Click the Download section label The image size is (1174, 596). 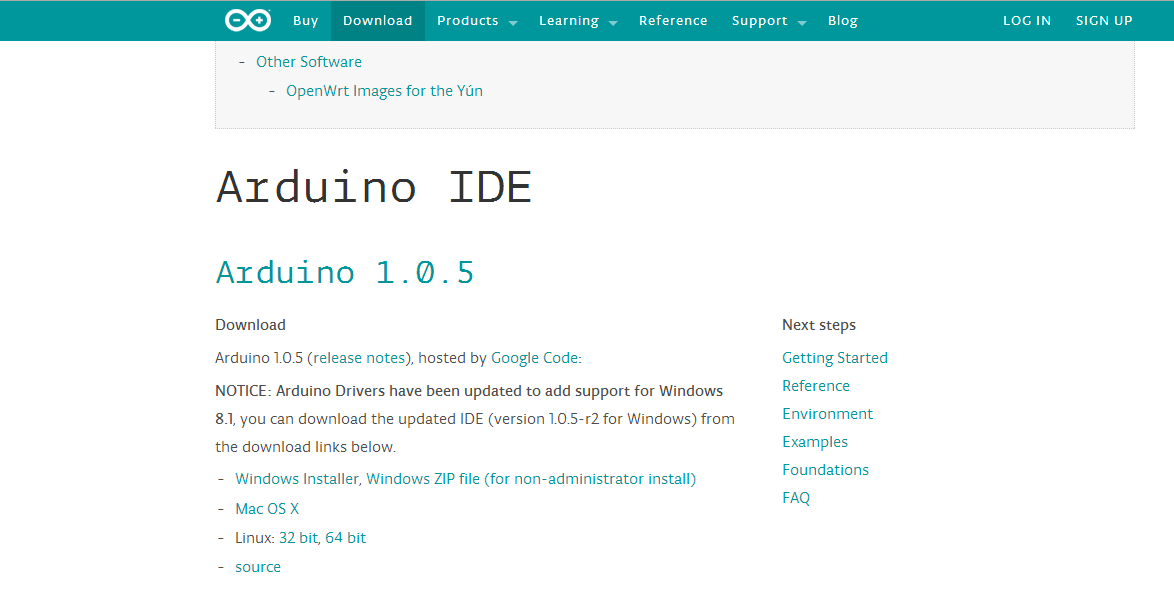click(251, 325)
